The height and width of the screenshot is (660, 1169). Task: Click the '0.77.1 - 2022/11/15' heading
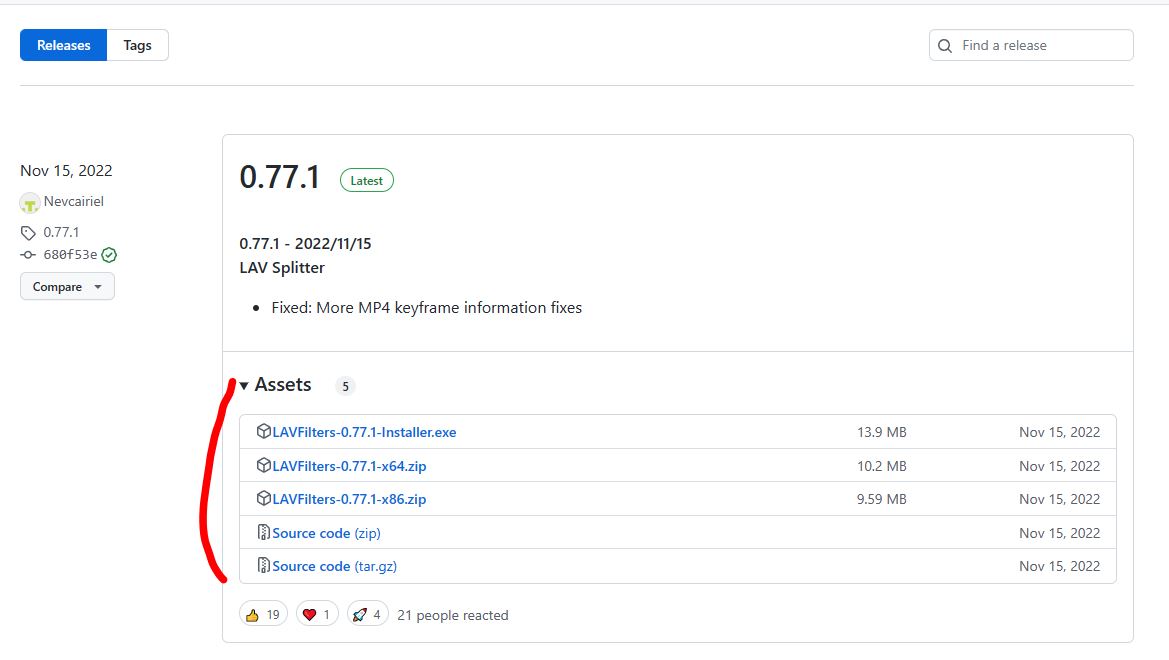click(305, 244)
